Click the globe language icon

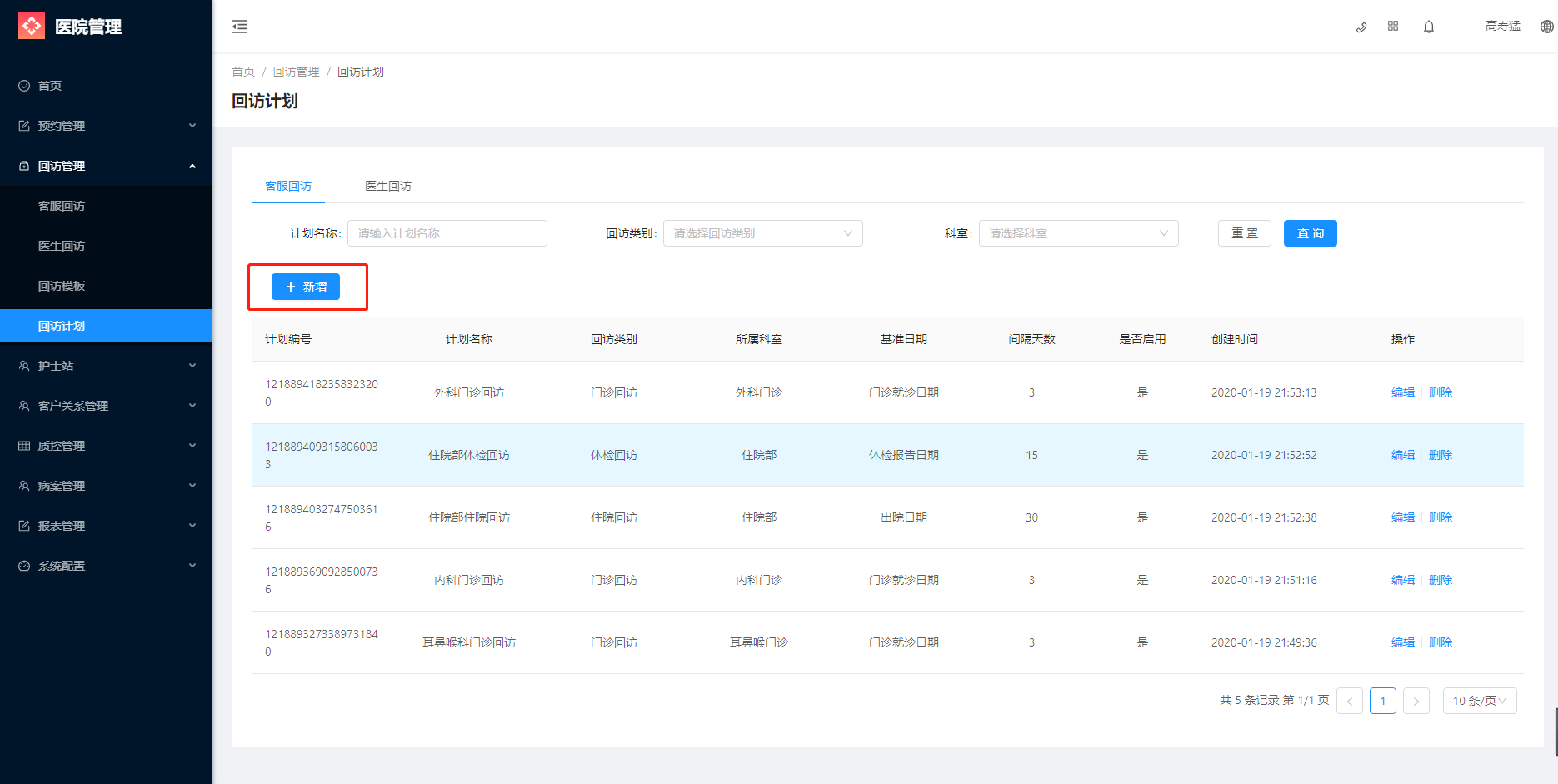point(1546,27)
